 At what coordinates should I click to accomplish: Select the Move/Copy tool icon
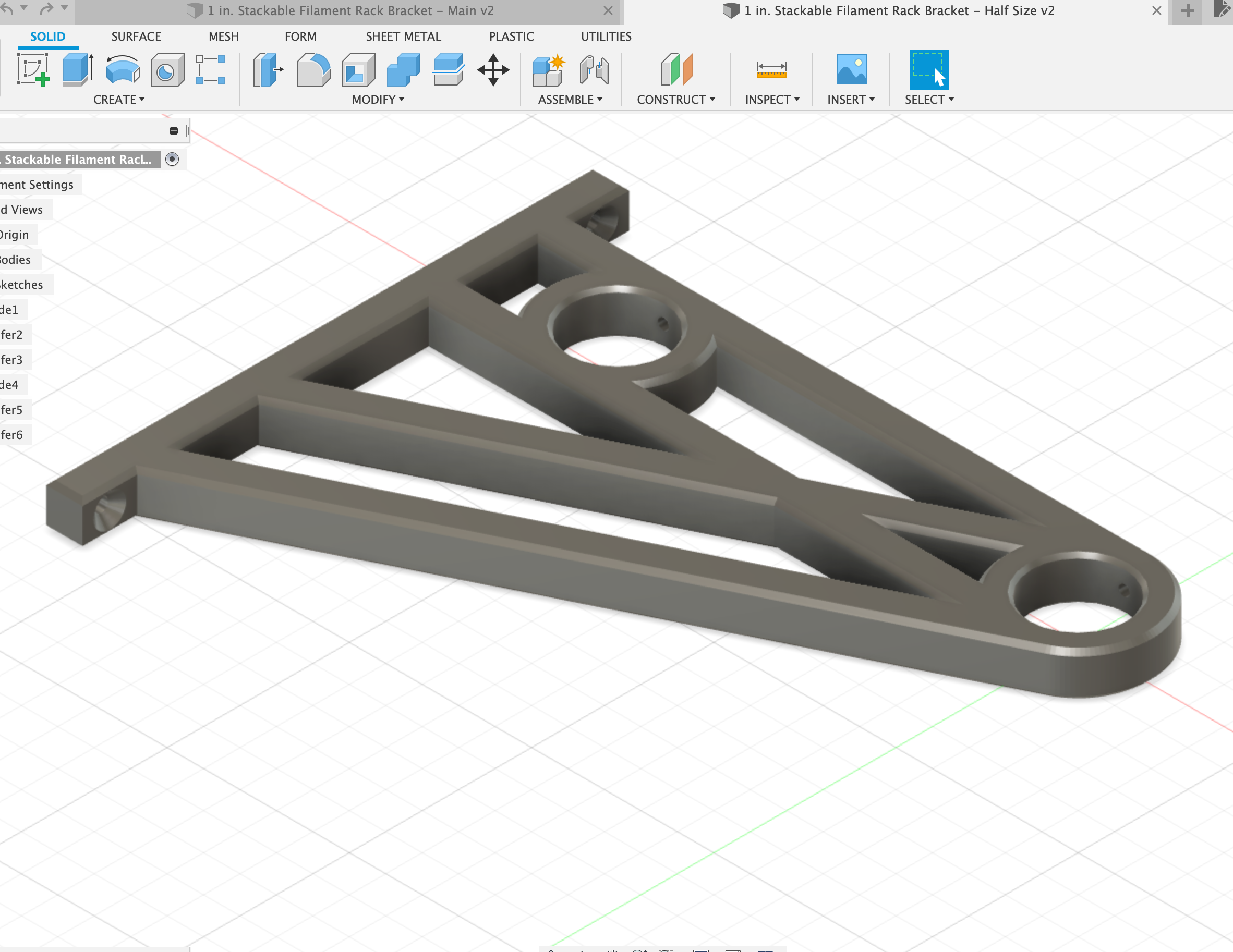493,69
